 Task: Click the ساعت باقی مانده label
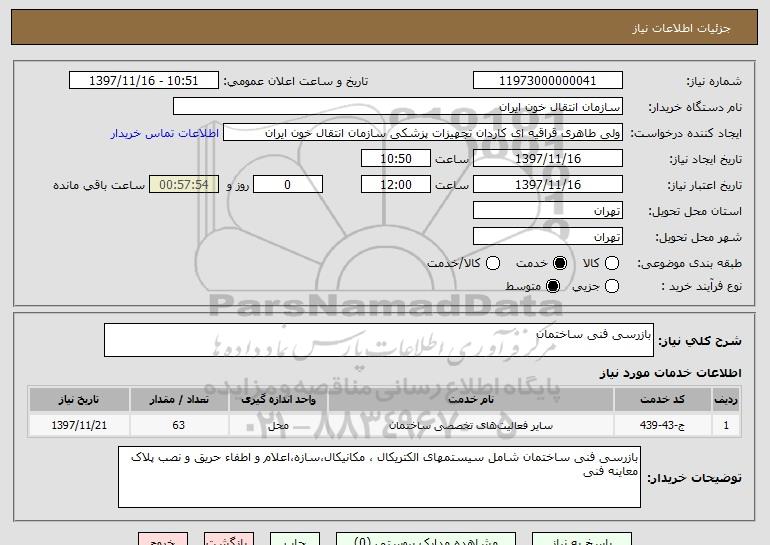(99, 185)
